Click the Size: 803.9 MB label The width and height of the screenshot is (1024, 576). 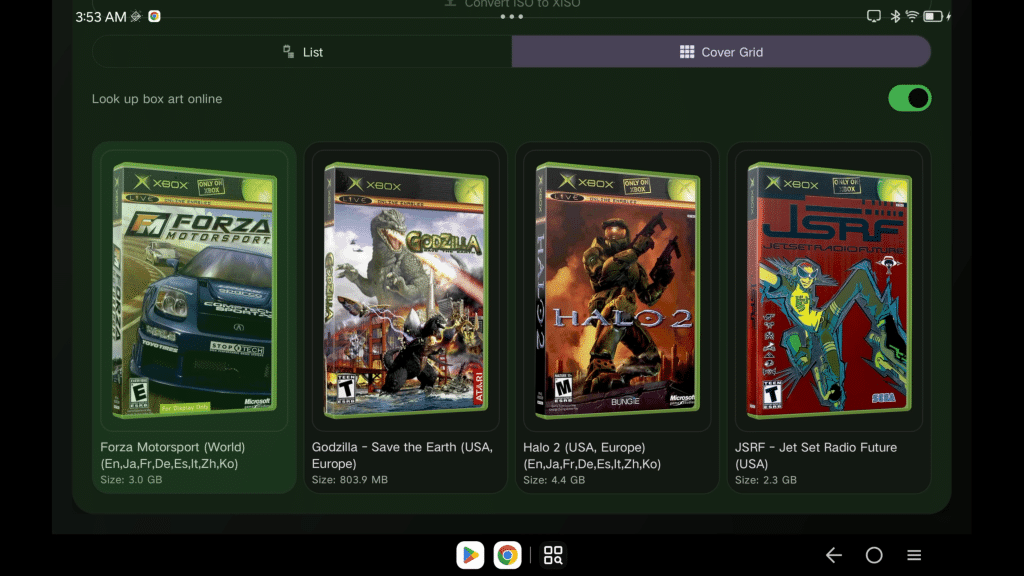[x=349, y=479]
